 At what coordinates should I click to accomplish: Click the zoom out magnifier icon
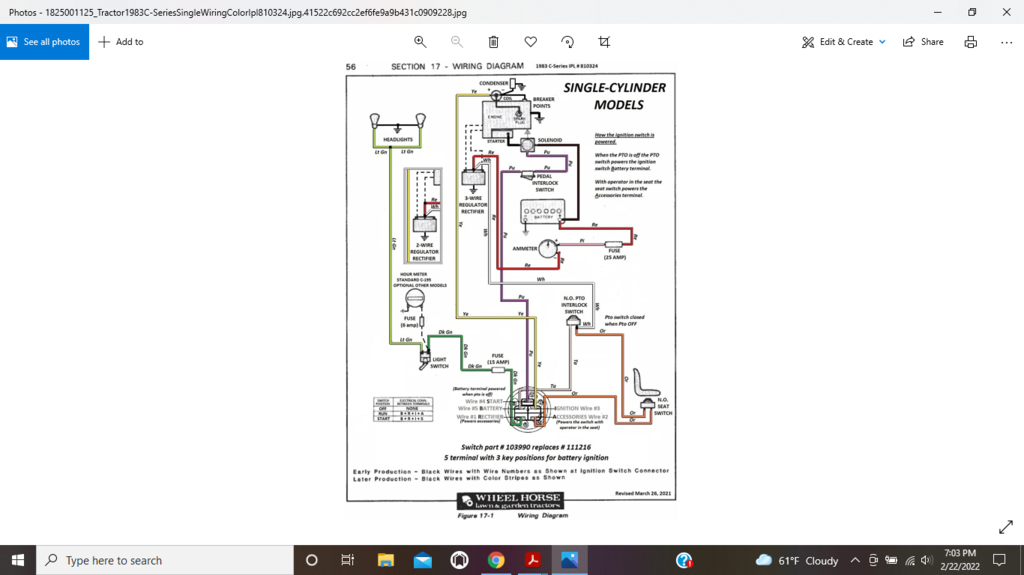pos(457,42)
